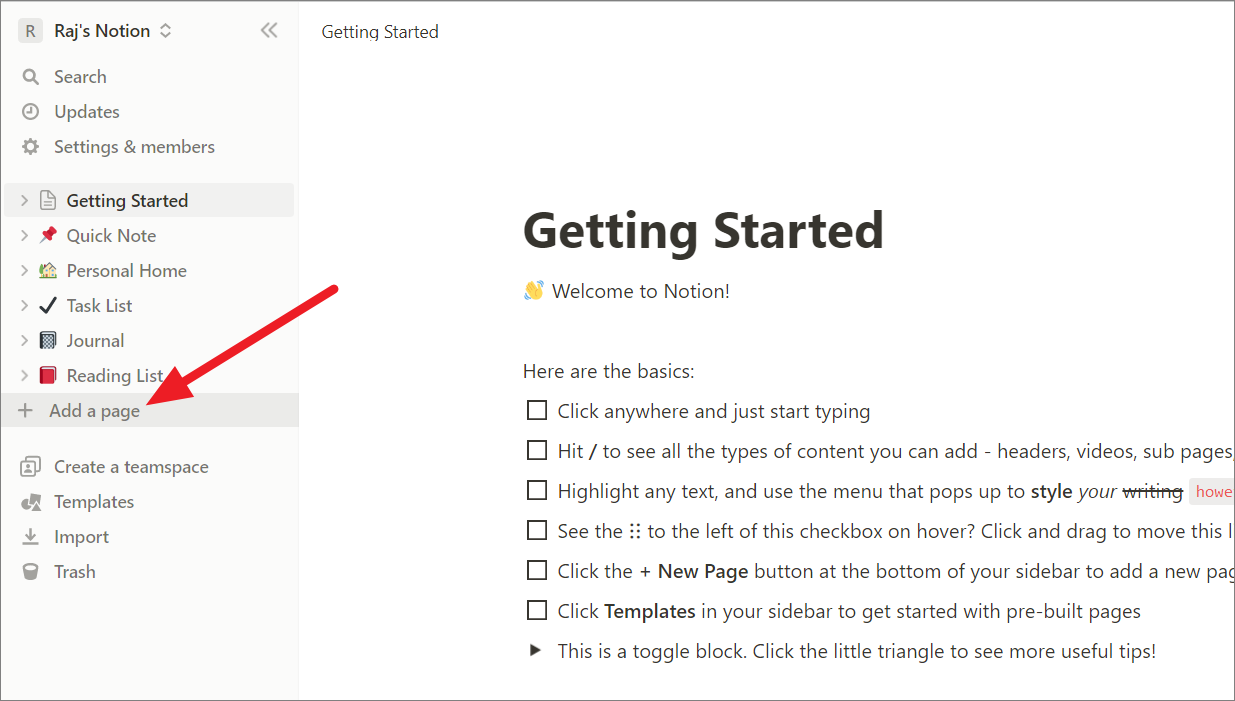Check the "Click Templates in your sidebar" box
This screenshot has width=1235, height=701.
[537, 610]
